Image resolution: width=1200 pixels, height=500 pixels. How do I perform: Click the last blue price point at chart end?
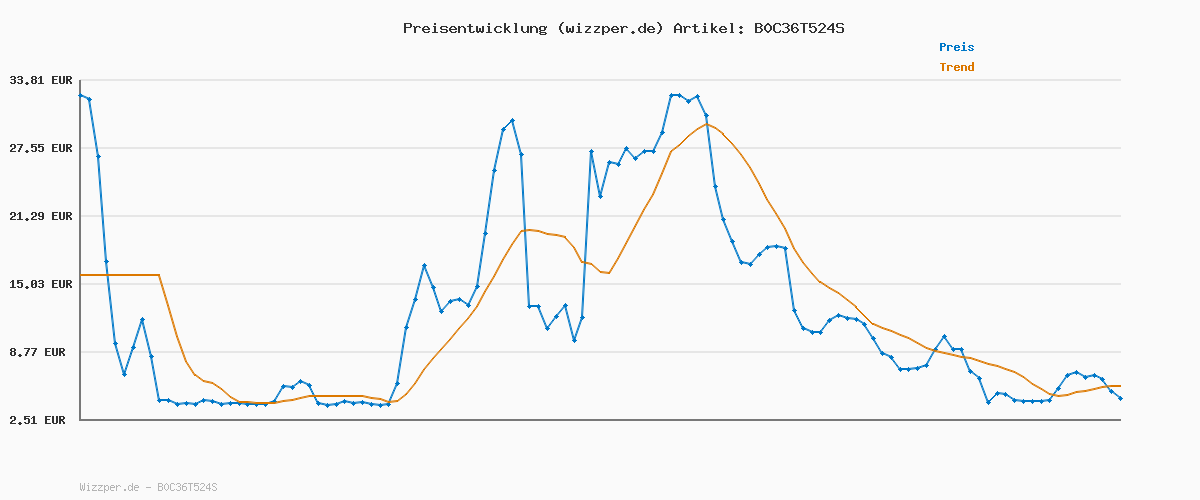pyautogui.click(x=1120, y=399)
